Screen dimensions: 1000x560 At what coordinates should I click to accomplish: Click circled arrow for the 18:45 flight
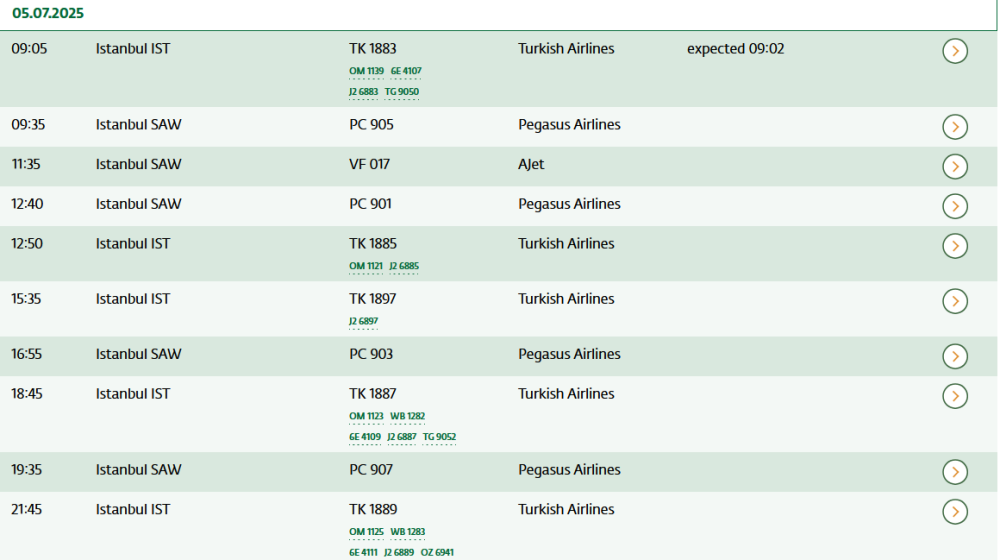click(955, 396)
